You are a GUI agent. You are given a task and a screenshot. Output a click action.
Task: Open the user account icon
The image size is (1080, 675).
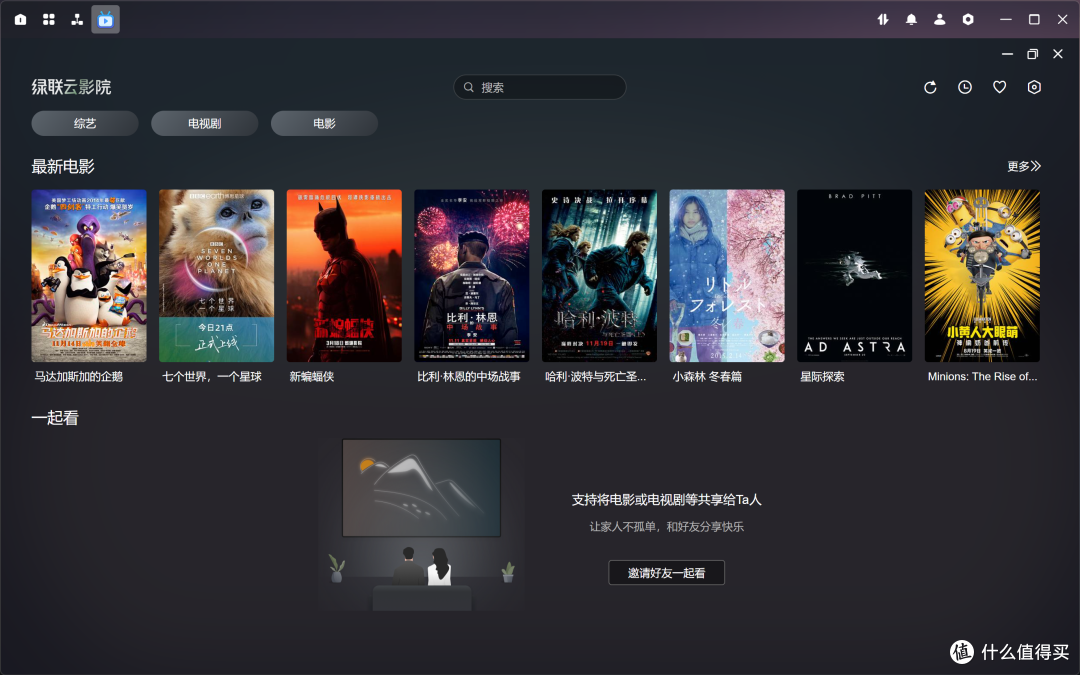point(939,19)
